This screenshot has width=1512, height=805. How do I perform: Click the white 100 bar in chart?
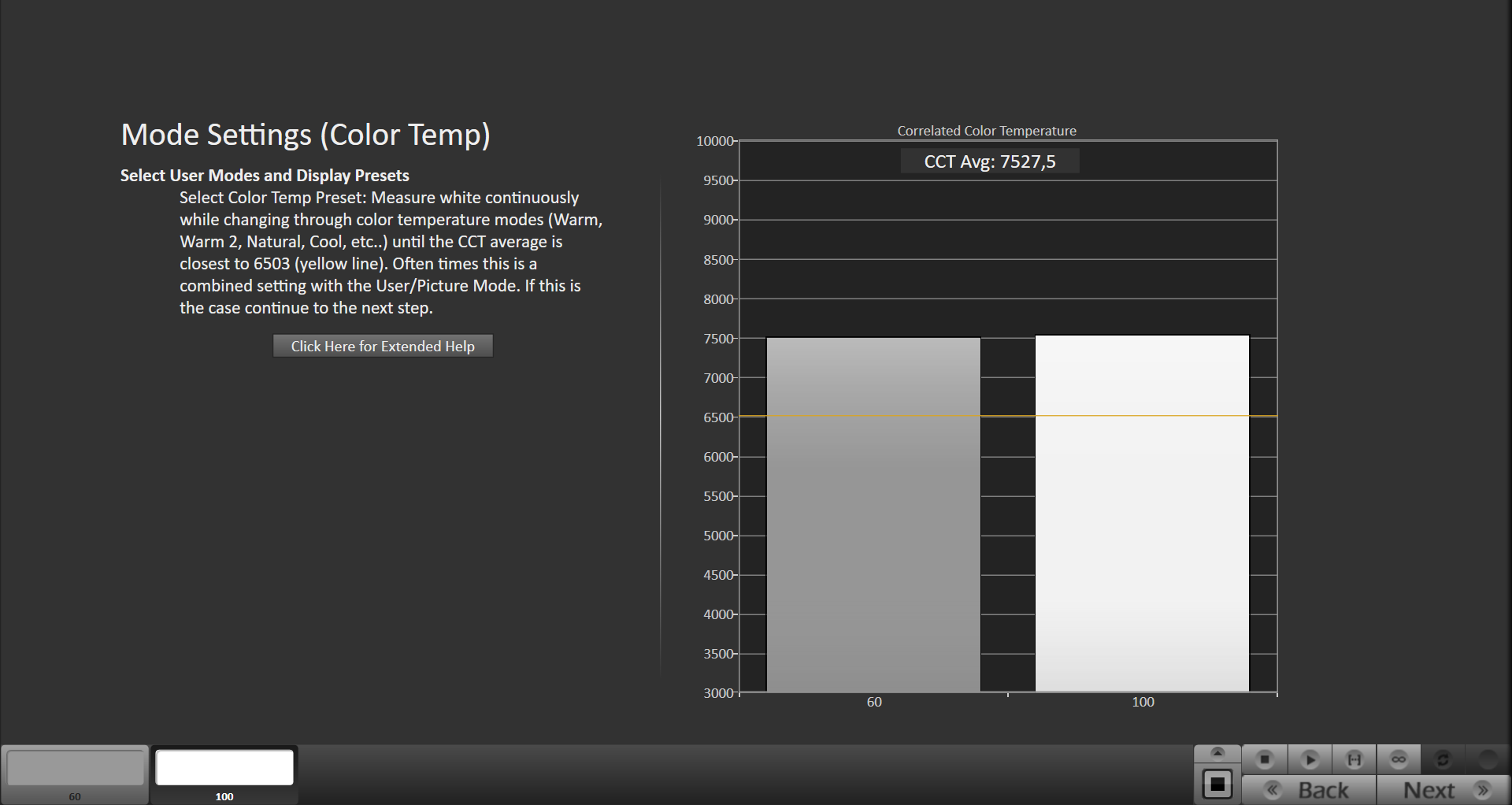point(1142,514)
